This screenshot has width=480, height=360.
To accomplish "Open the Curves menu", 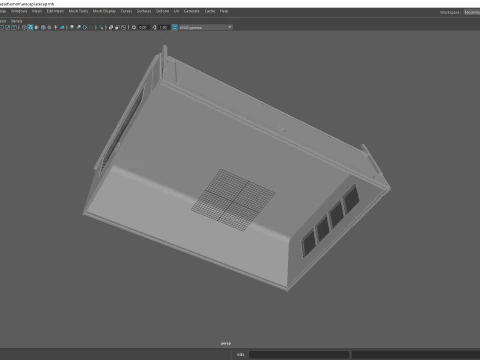I will click(126, 11).
